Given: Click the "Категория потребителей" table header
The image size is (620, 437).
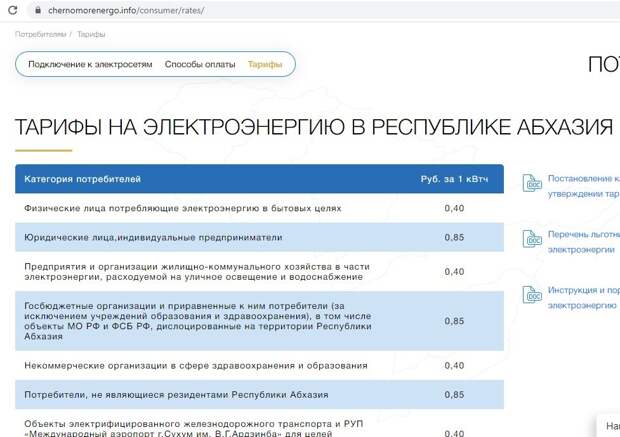Looking at the screenshot, I should click(x=83, y=179).
